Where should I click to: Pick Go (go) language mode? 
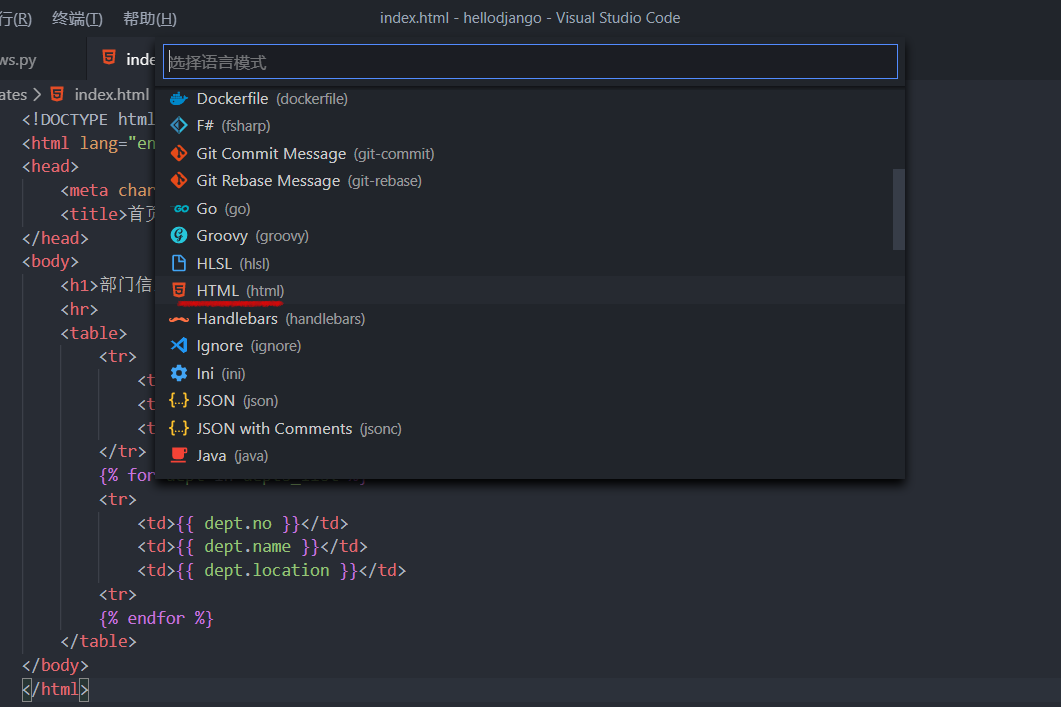tap(530, 208)
